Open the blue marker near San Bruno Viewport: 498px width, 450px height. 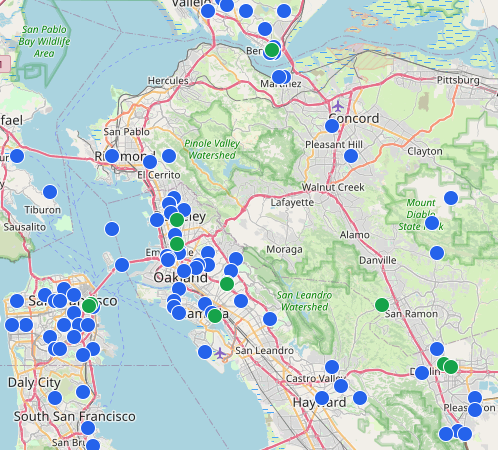[x=93, y=445]
